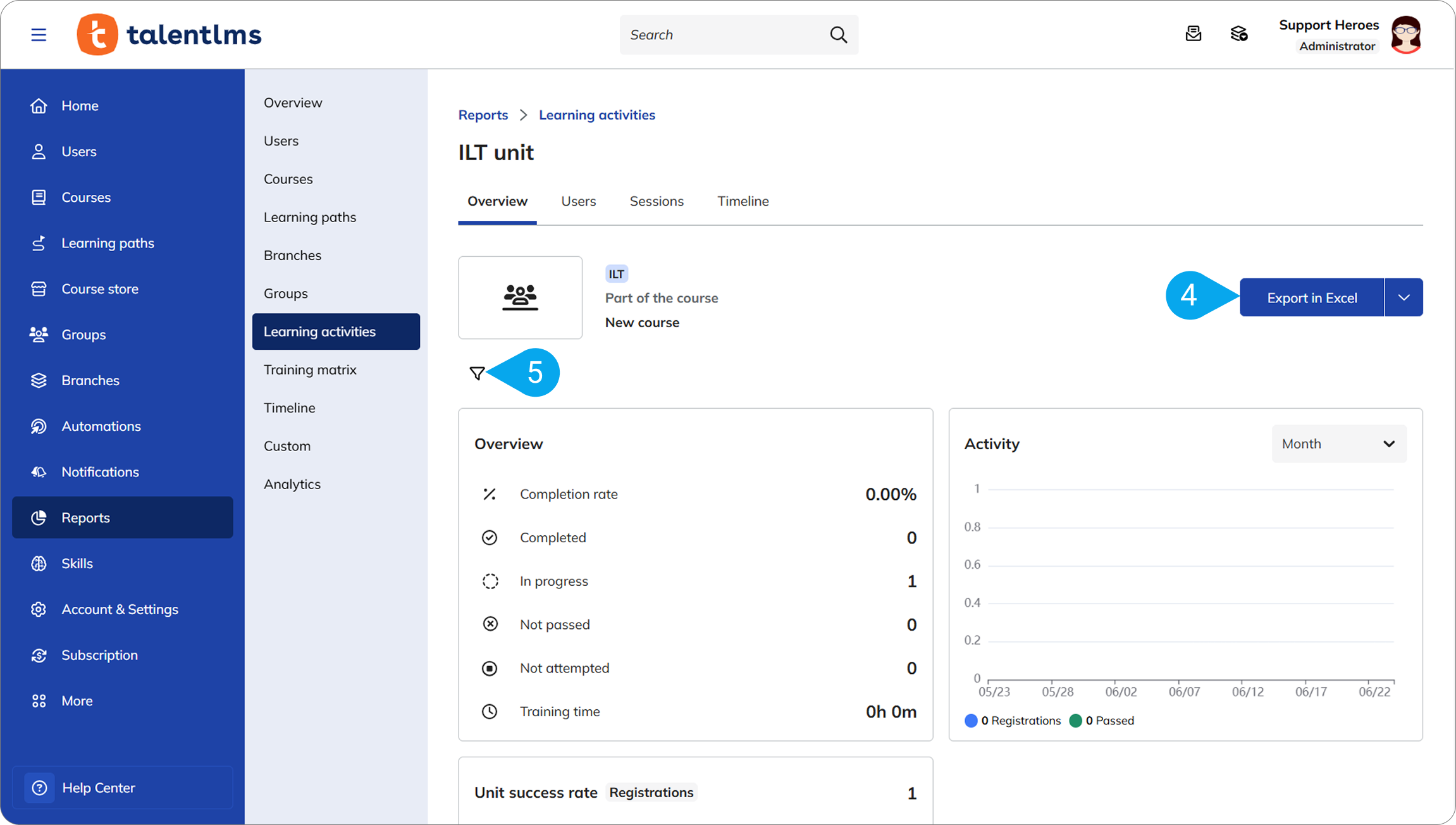1456x825 pixels.
Task: Click the More grid icon
Action: pos(39,701)
